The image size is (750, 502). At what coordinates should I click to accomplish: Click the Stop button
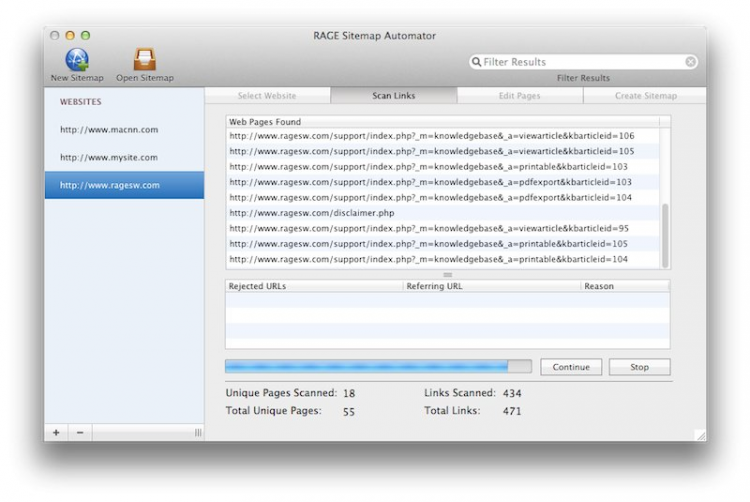[x=640, y=367]
